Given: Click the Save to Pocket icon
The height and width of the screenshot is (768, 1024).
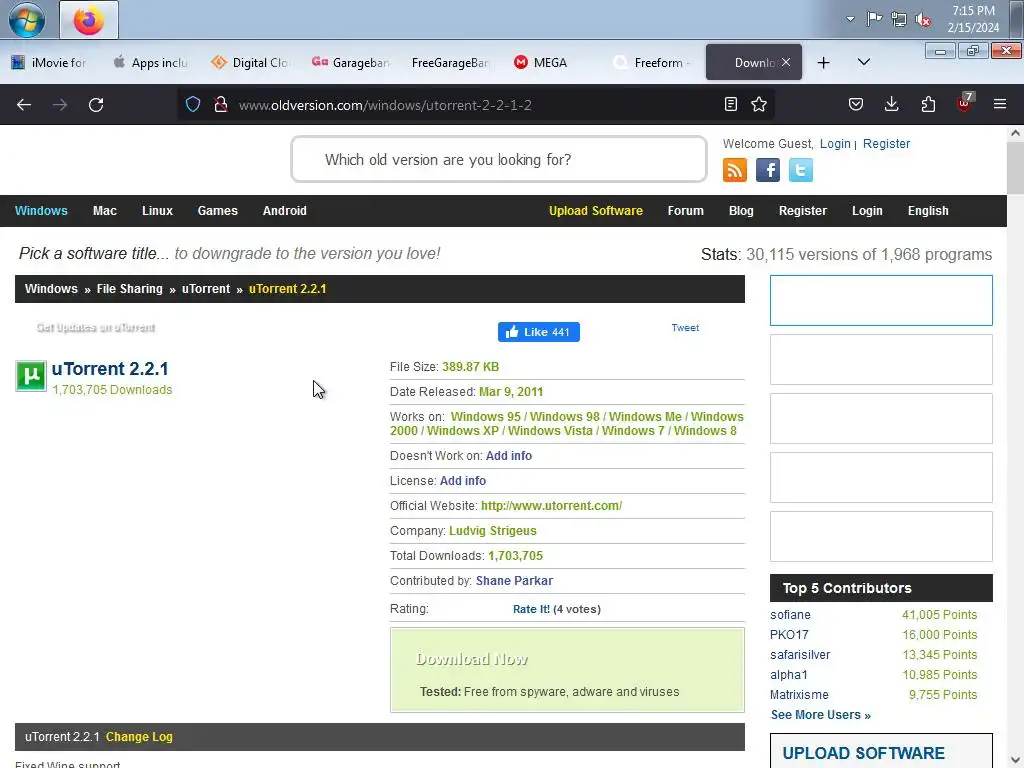Looking at the screenshot, I should pos(856,104).
